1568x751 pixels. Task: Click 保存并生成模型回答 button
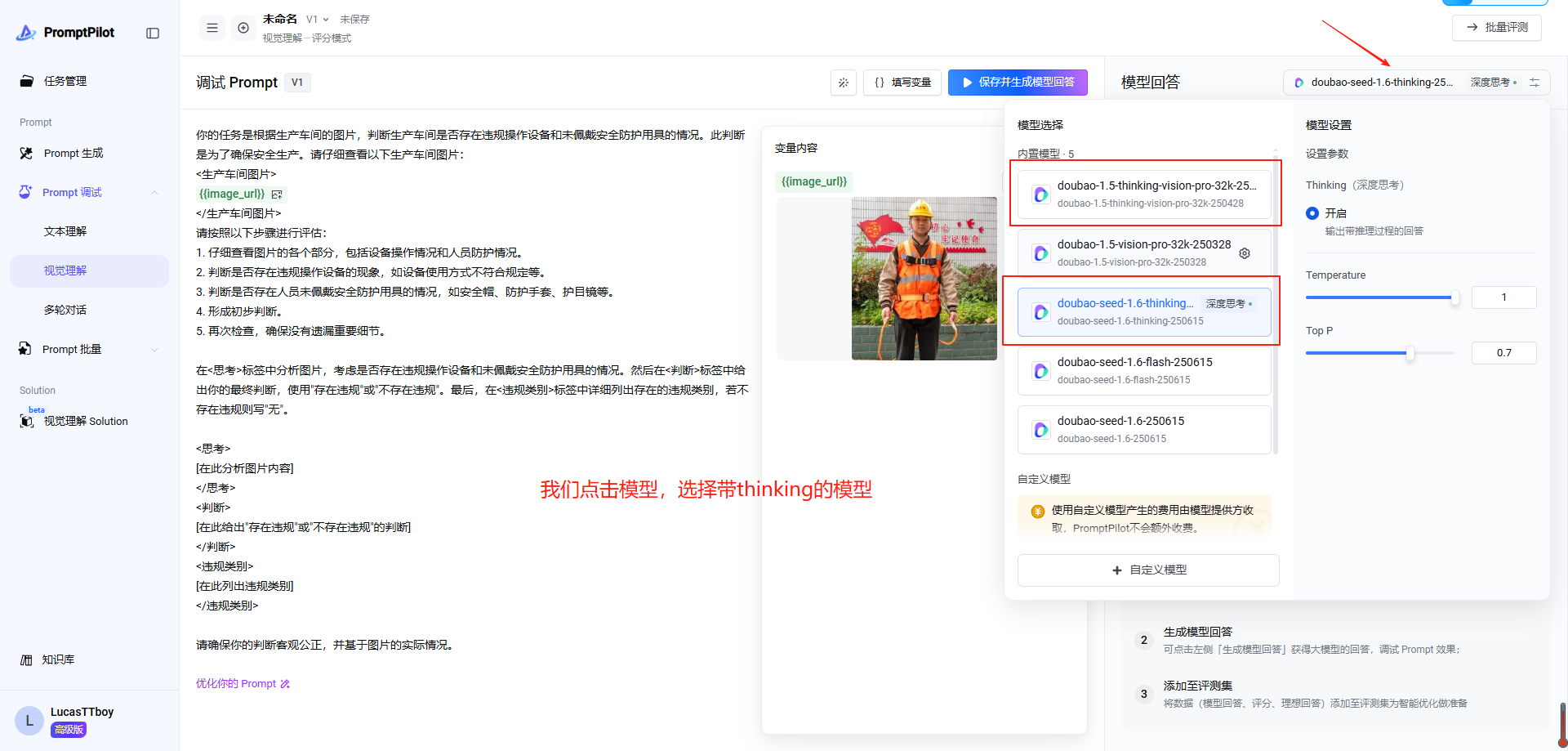[x=1018, y=83]
